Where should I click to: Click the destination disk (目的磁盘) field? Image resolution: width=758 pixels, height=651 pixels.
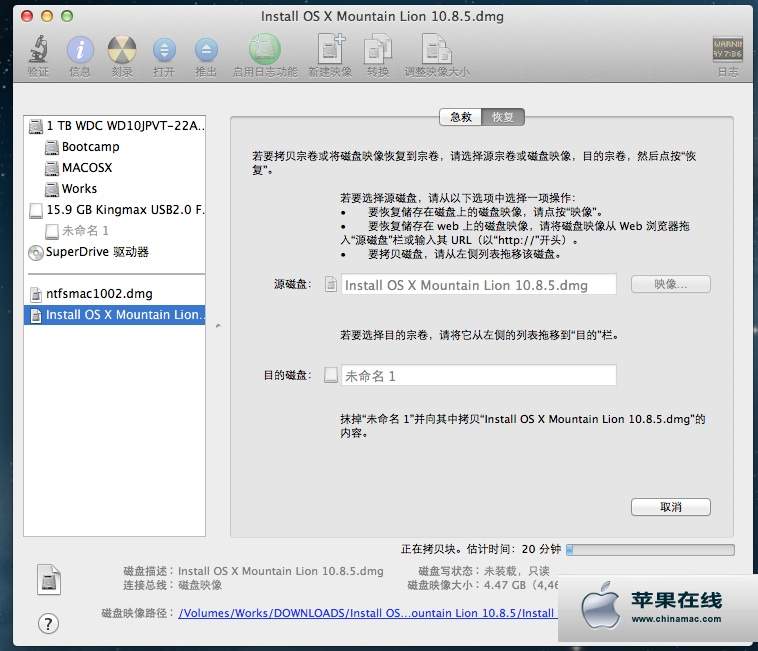tap(479, 375)
